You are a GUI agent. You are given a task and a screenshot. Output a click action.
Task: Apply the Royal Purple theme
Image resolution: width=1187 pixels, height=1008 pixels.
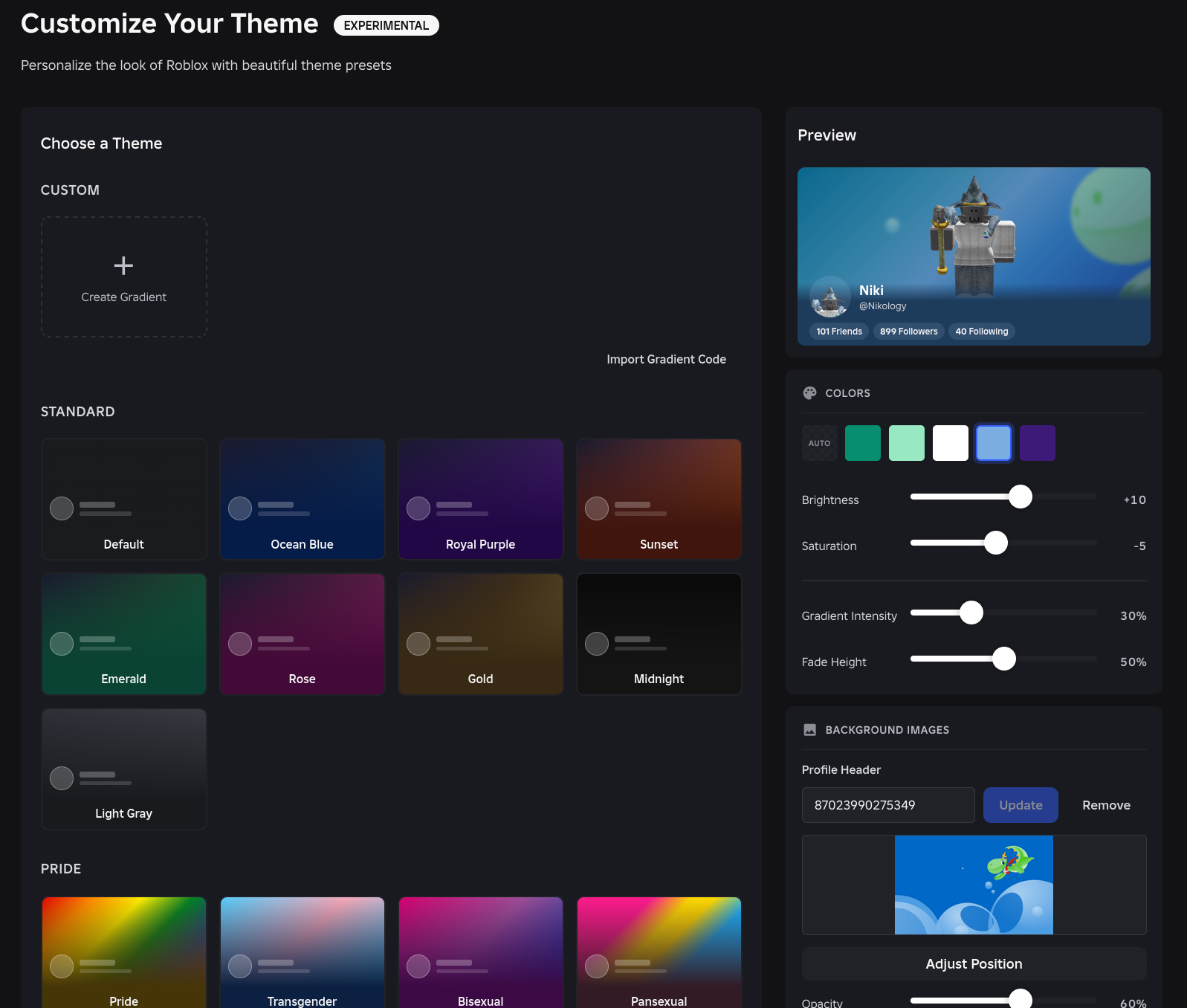(481, 499)
